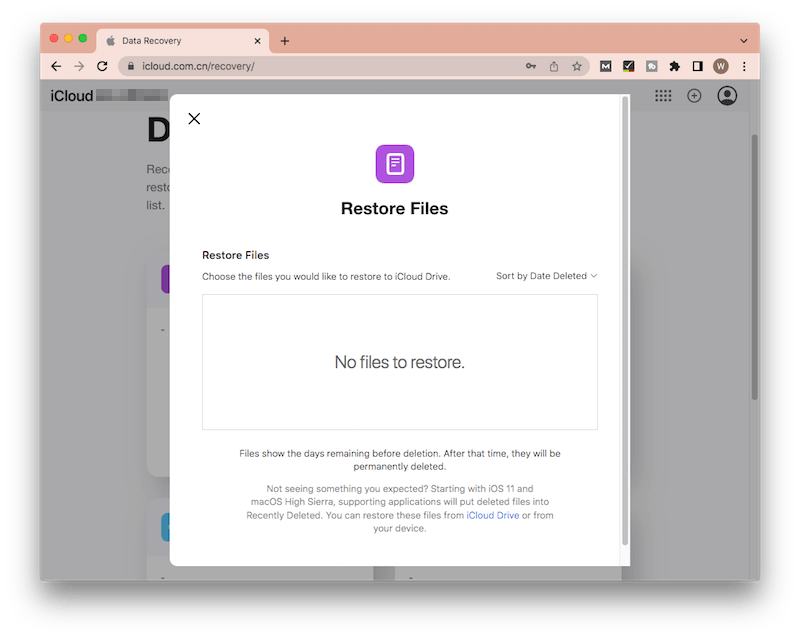The width and height of the screenshot is (800, 638).
Task: Close the Restore Files dialog
Action: coord(194,118)
